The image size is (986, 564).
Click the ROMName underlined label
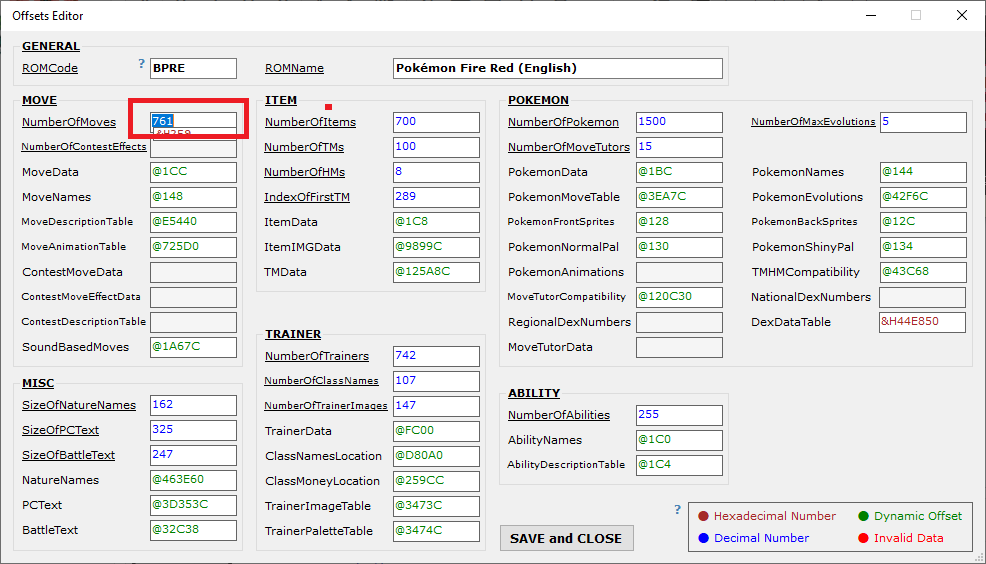pos(294,68)
